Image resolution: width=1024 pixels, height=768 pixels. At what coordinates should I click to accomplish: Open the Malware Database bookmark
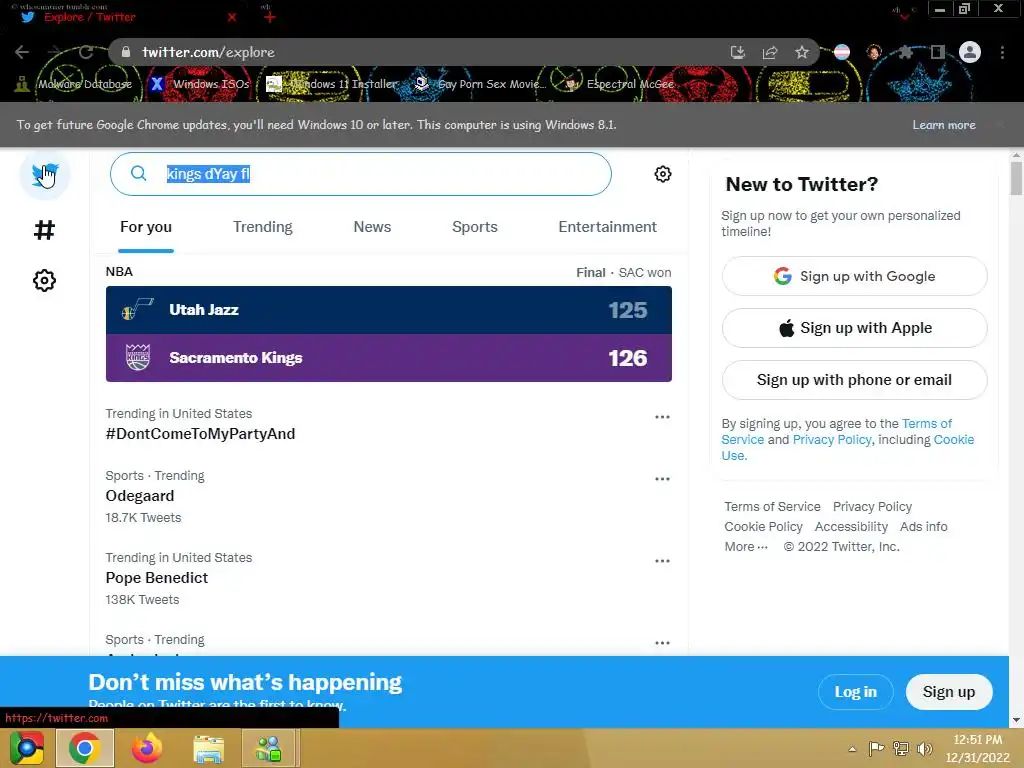point(74,84)
